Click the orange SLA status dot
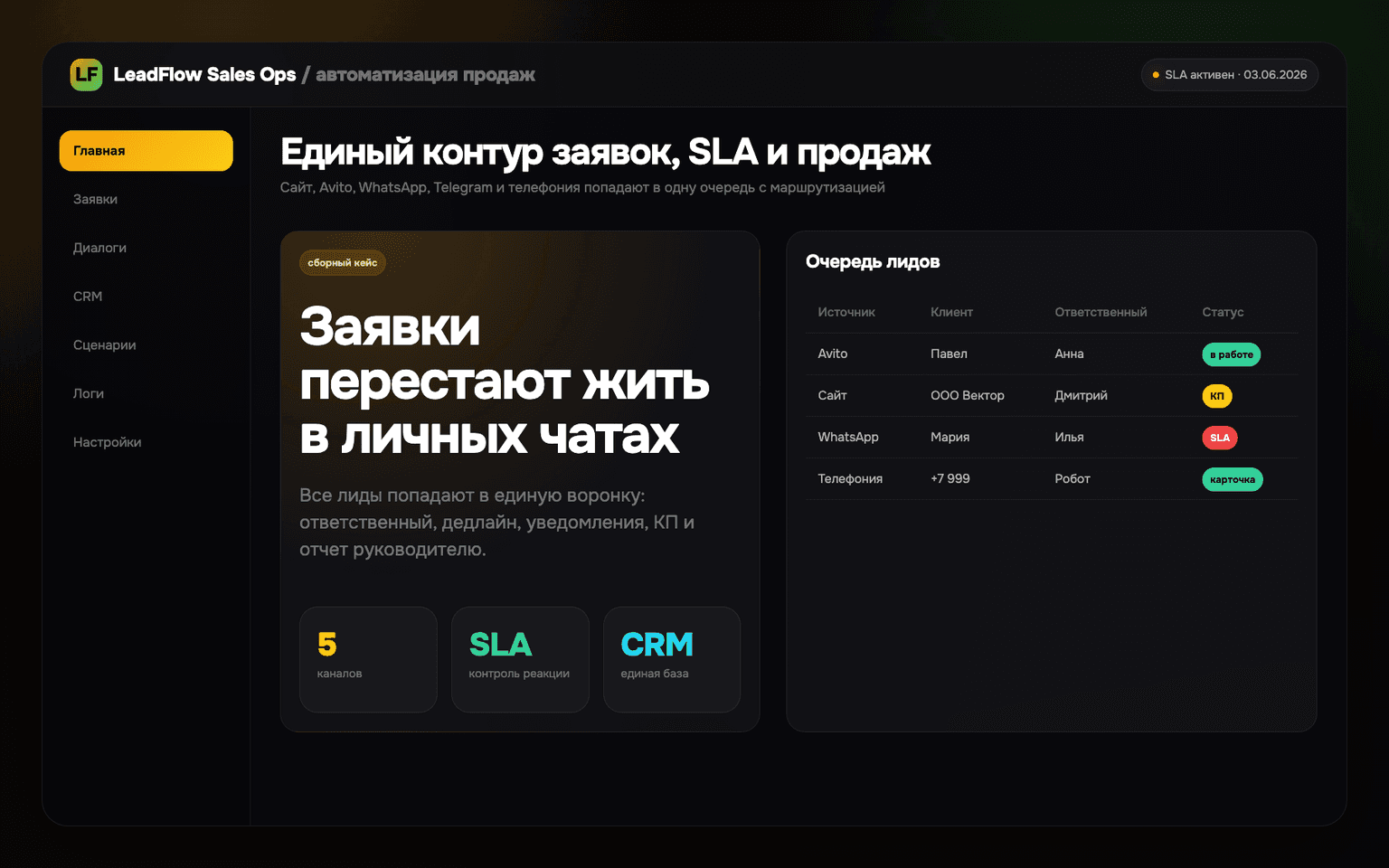1389x868 pixels. coord(1156,75)
